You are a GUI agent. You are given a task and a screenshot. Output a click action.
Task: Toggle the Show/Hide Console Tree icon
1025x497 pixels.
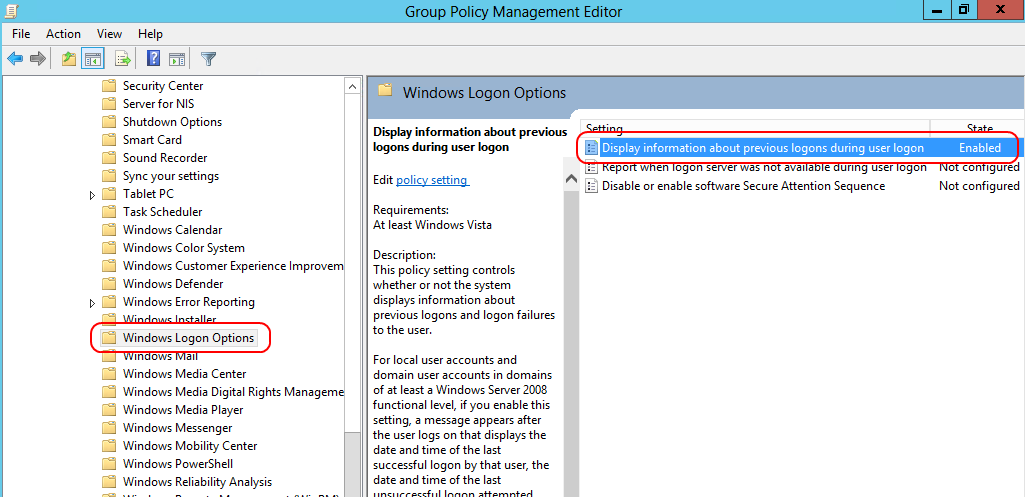[x=92, y=59]
